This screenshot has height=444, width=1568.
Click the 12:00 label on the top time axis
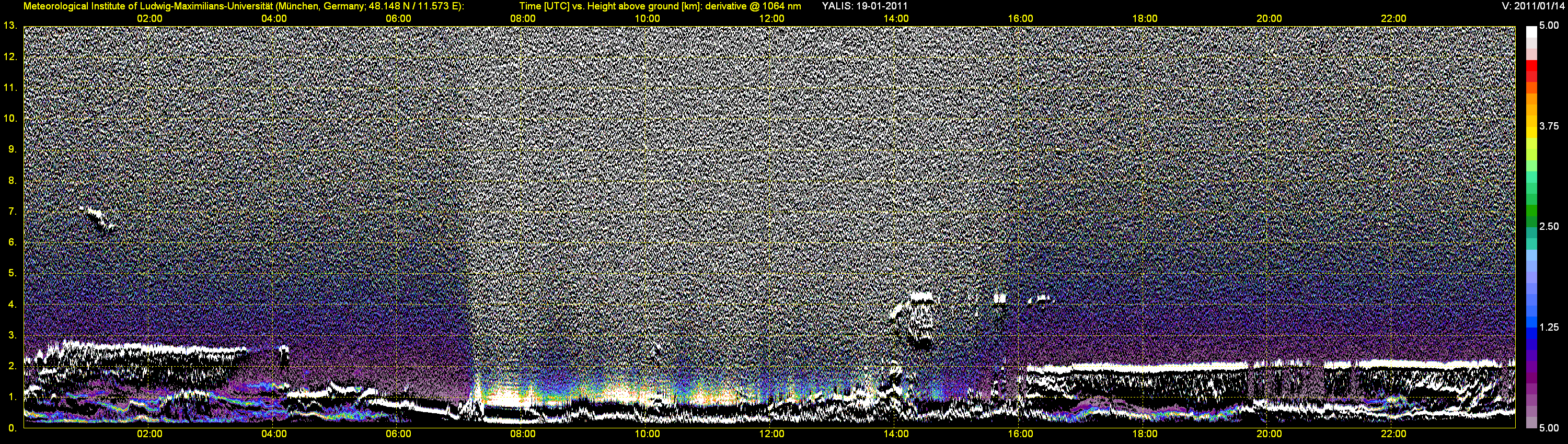click(772, 19)
